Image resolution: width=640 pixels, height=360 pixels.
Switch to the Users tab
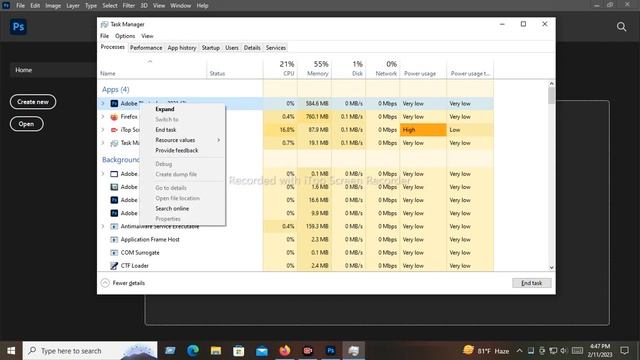232,48
